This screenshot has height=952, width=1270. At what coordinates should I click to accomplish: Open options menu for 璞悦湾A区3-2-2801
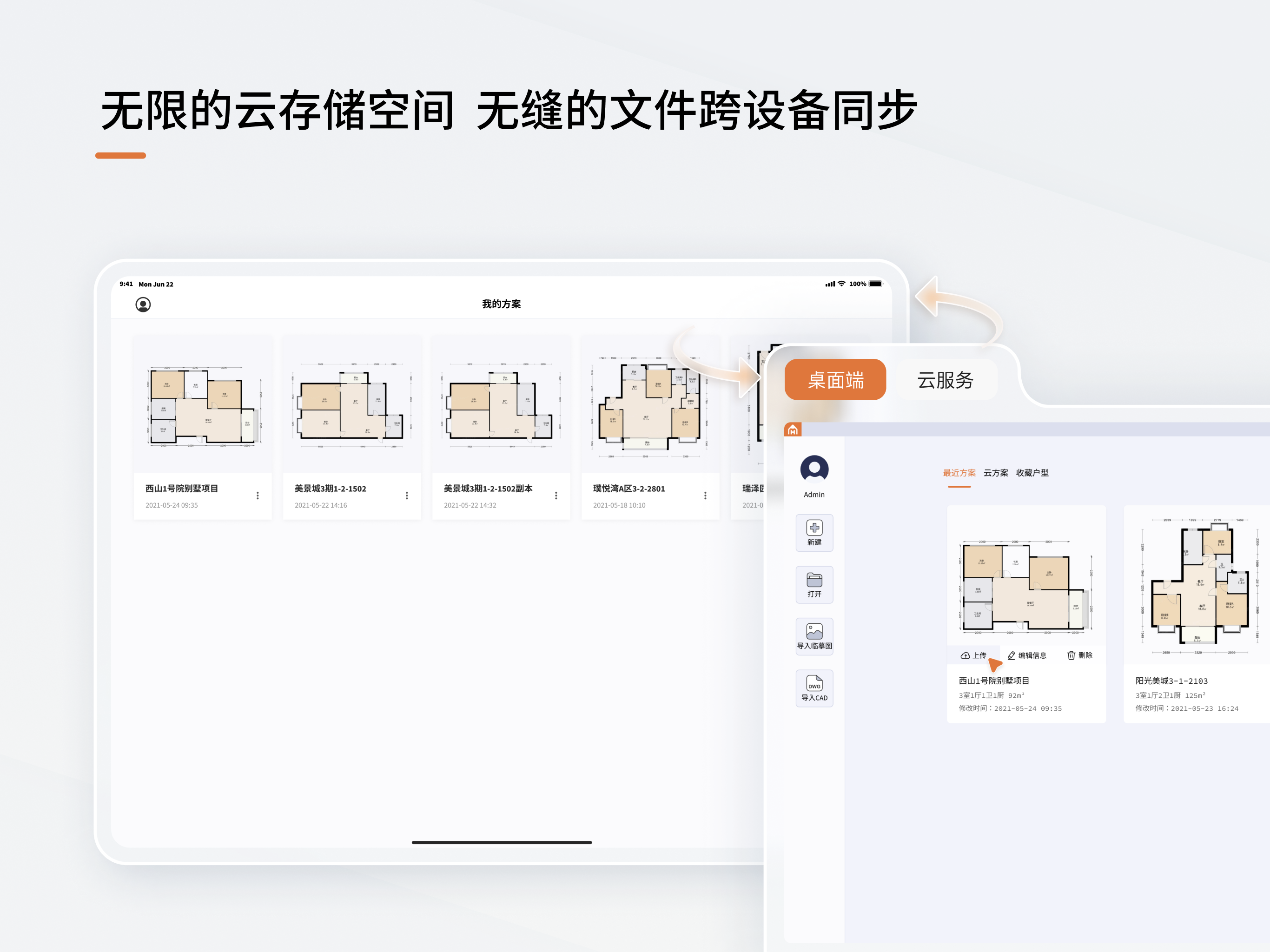[705, 496]
